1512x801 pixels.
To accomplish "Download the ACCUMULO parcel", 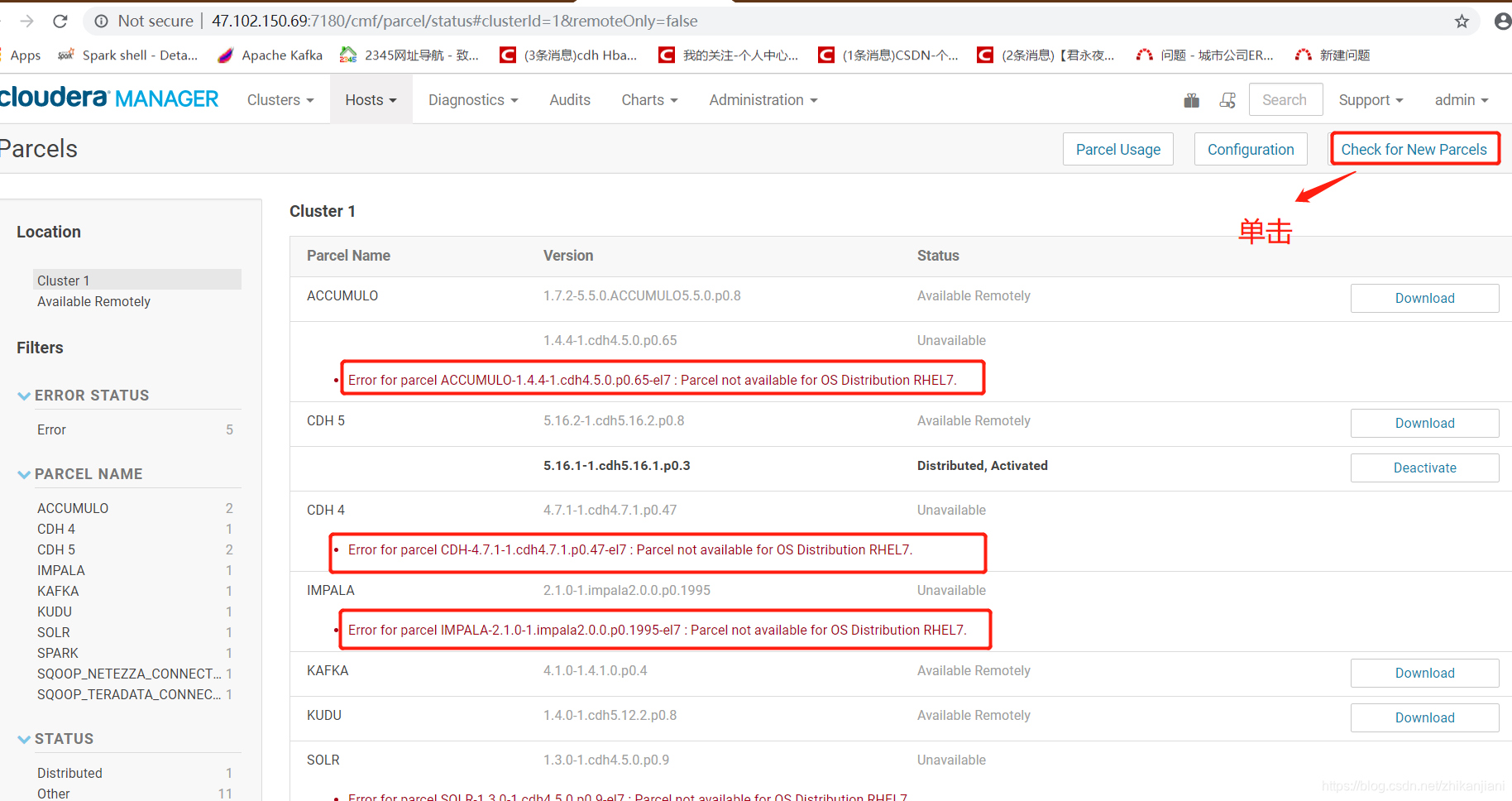I will point(1424,298).
